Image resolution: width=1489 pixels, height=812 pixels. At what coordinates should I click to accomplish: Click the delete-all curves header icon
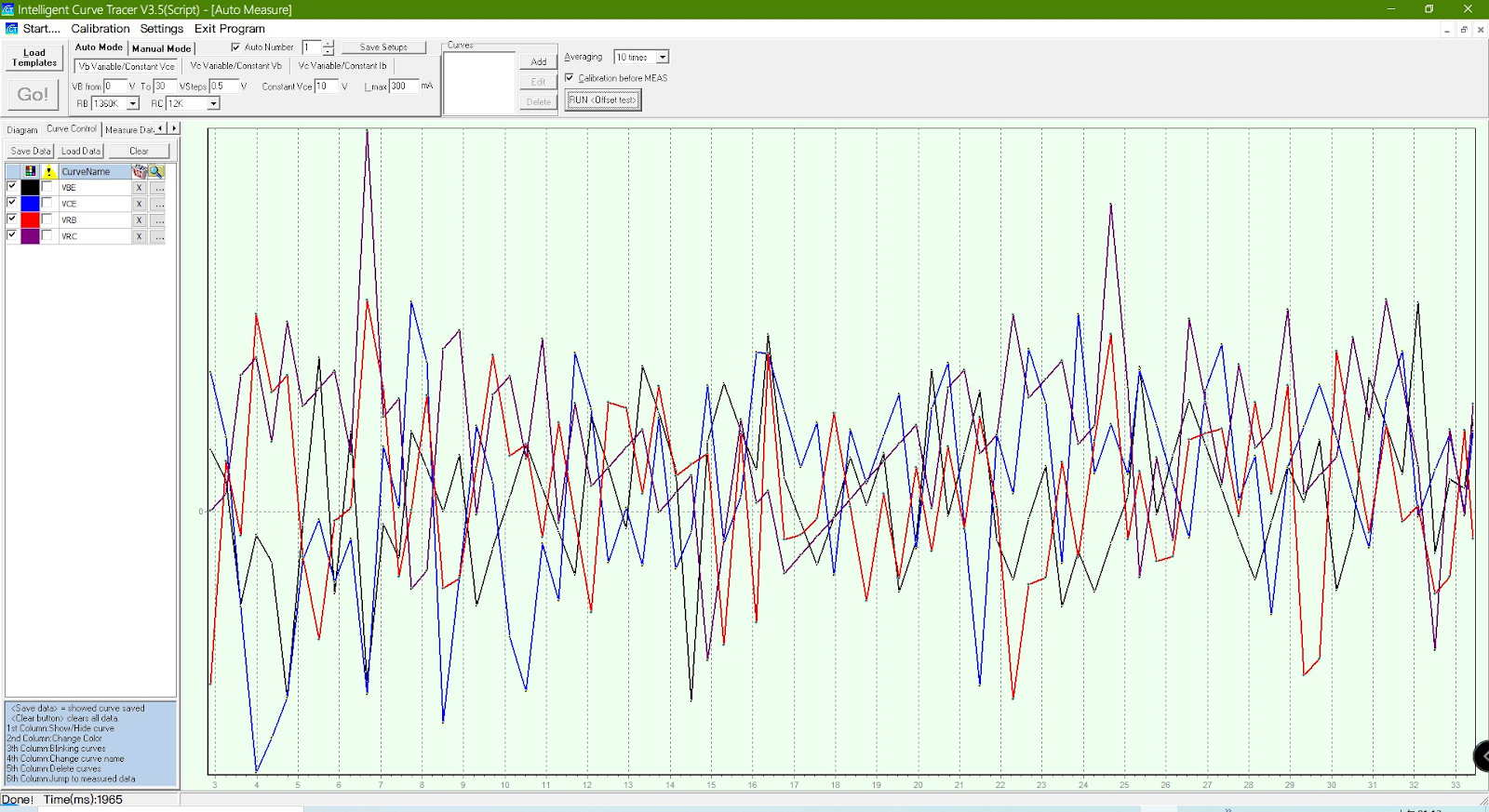point(140,171)
